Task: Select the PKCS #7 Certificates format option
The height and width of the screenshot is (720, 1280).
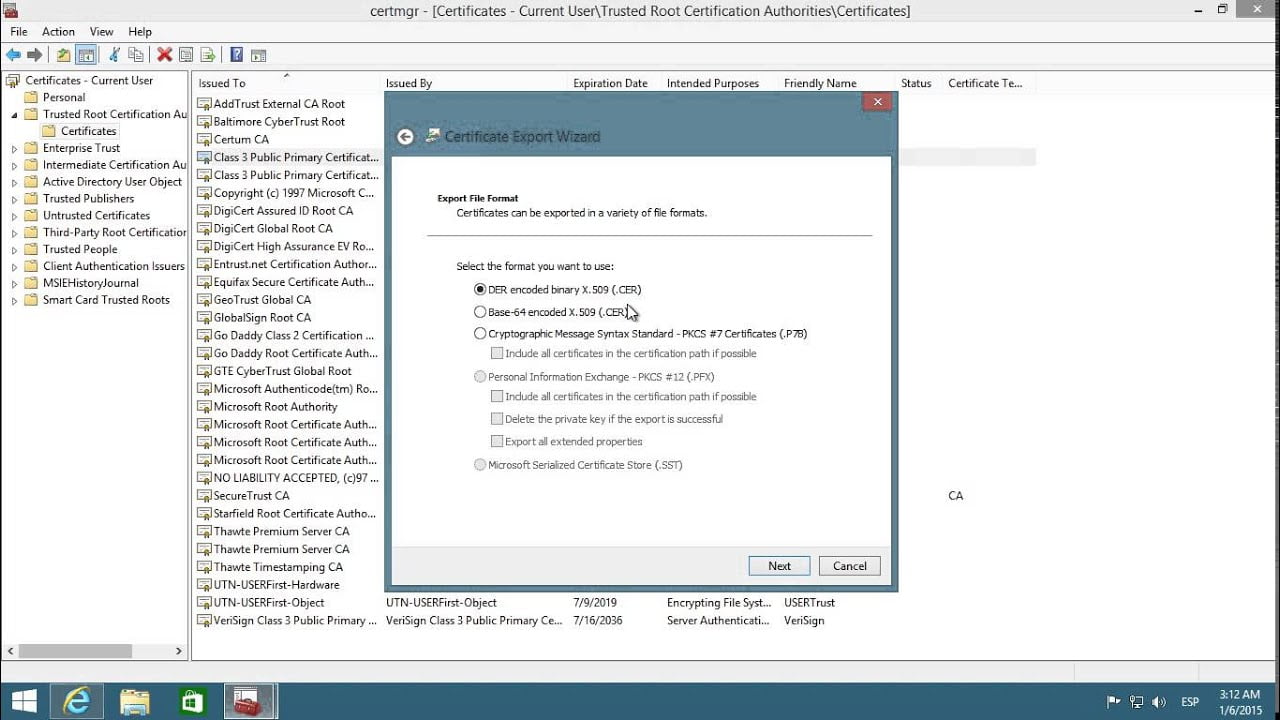Action: point(480,333)
